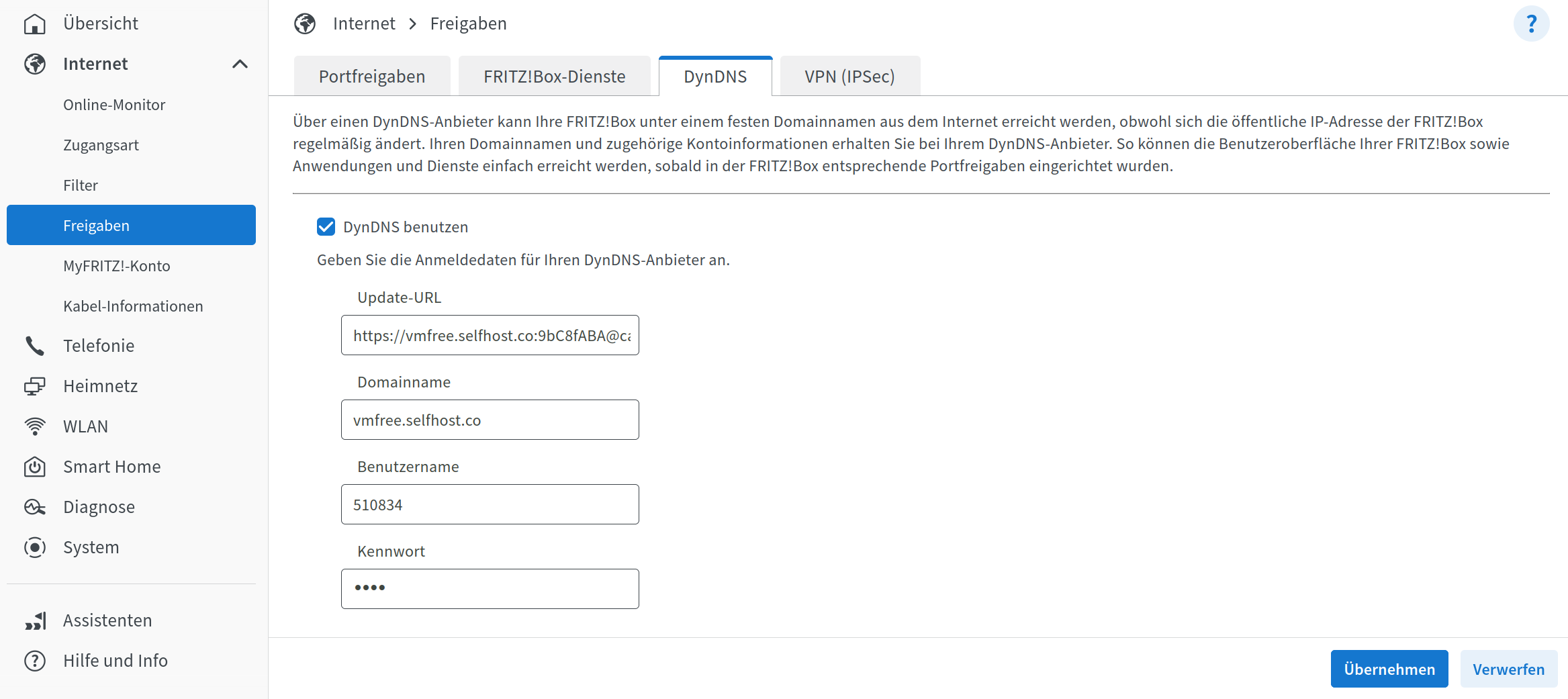
Task: Click the house icon beside Übersicht
Action: 35,24
